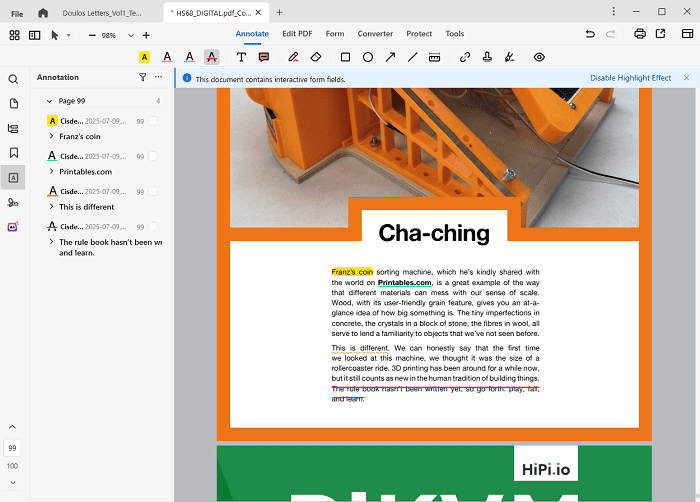
Task: Select the strikethrough annotation tool
Action: click(211, 58)
